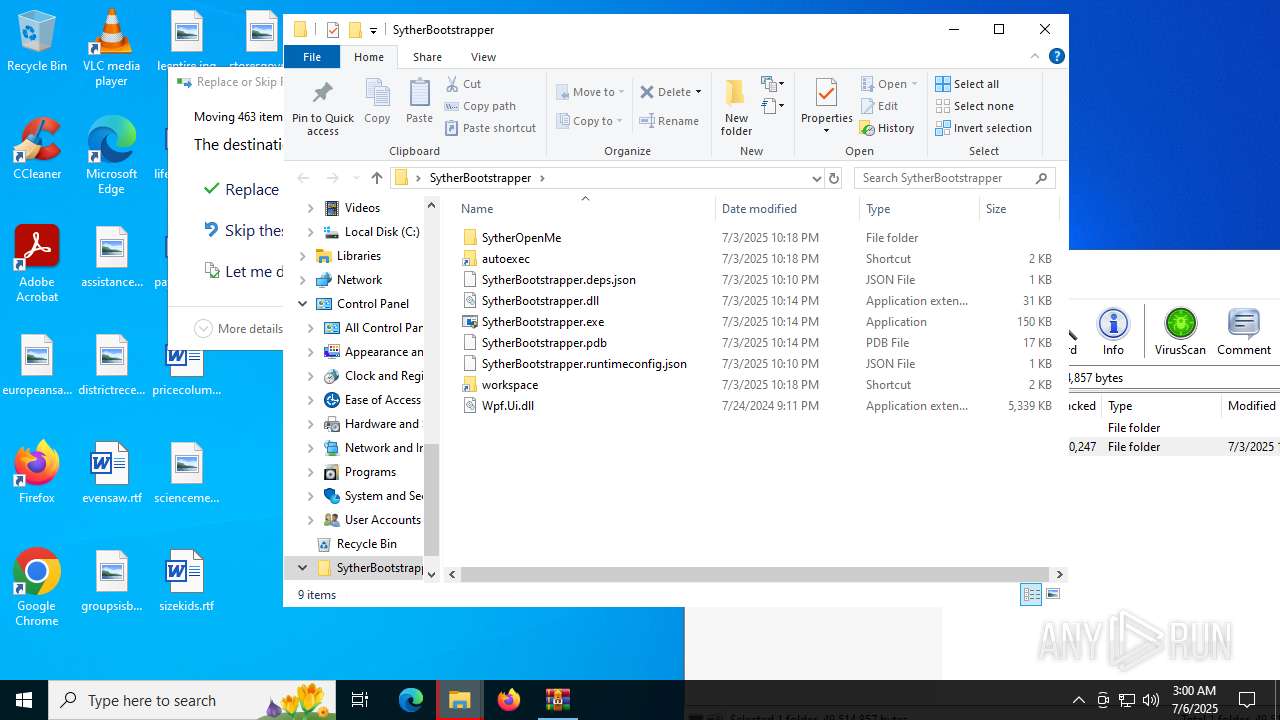Refresh the SytherBootstrapper folder view
1280x720 pixels.
click(834, 178)
